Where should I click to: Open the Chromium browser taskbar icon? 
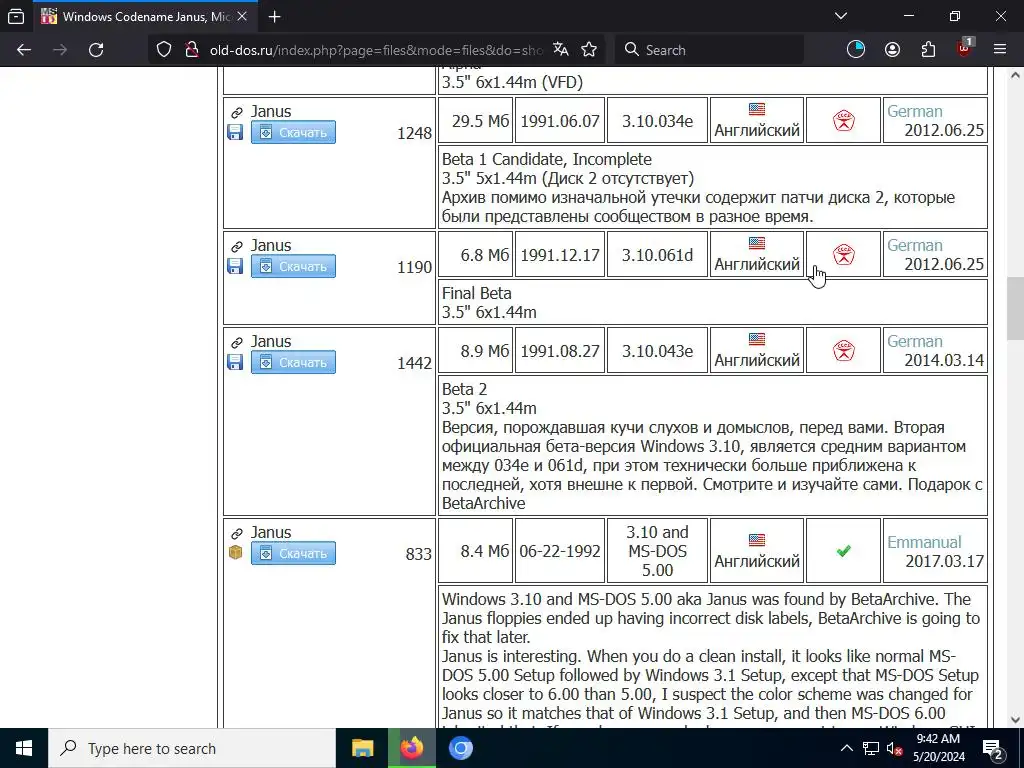coord(460,748)
